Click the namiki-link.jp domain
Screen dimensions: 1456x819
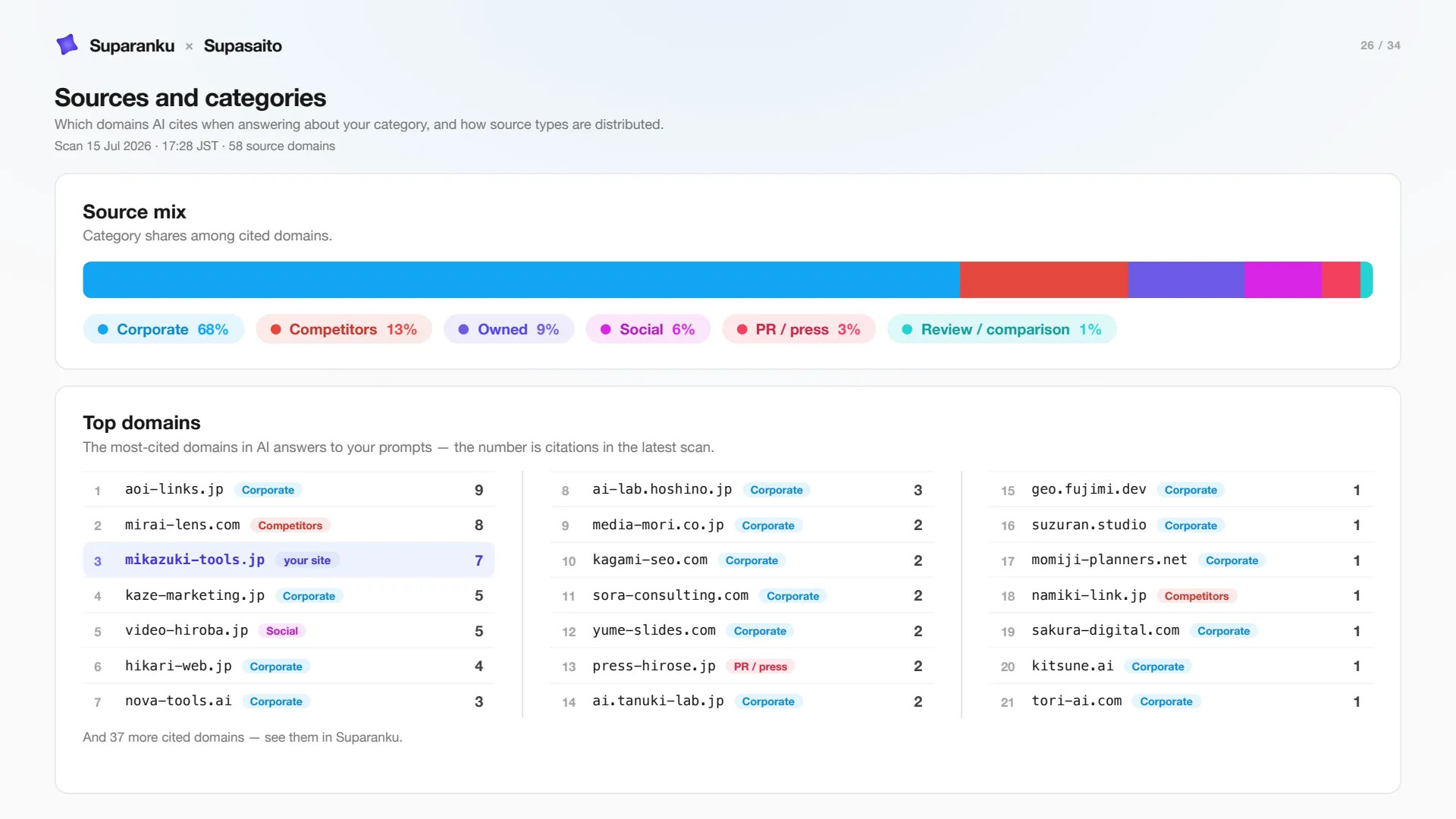(1089, 595)
